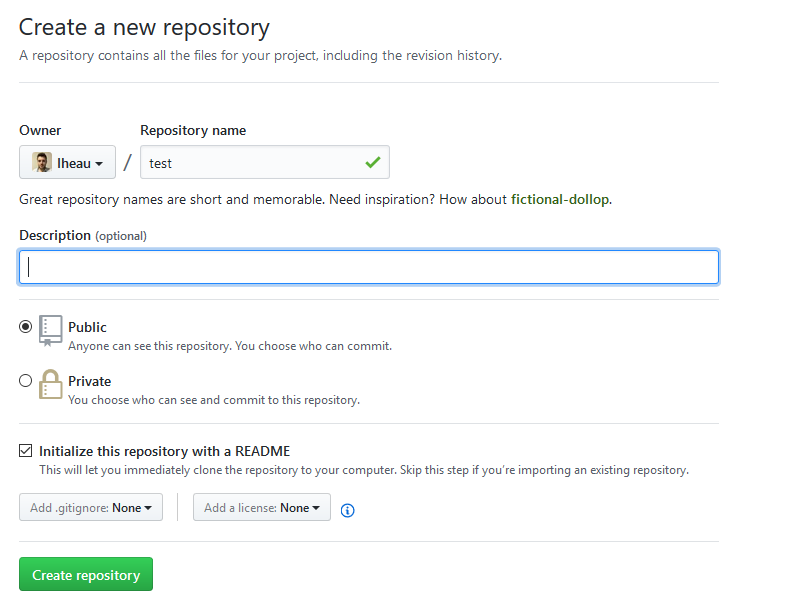Click the blue info icon beside license

348,510
